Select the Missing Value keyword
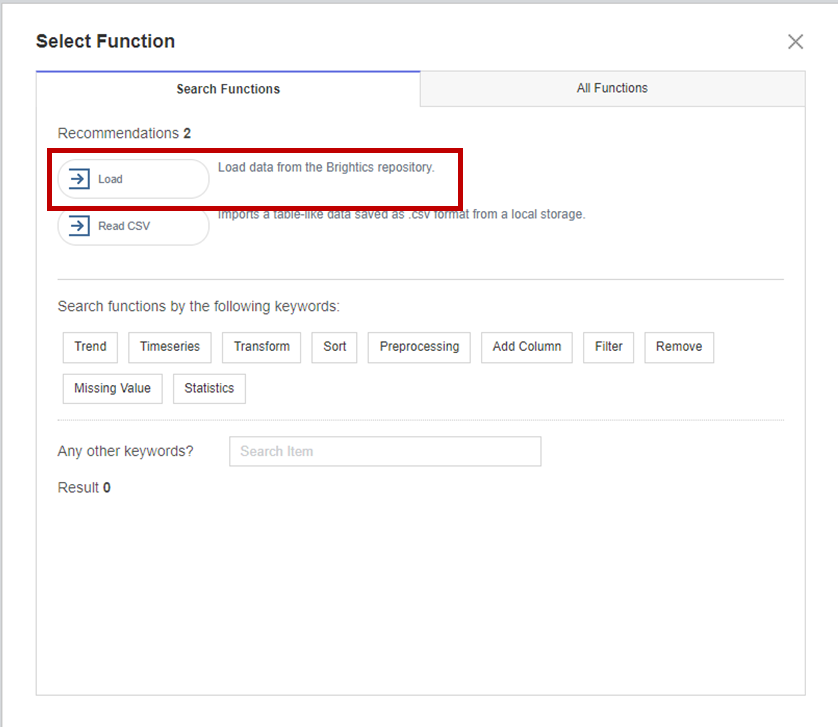 [112, 389]
